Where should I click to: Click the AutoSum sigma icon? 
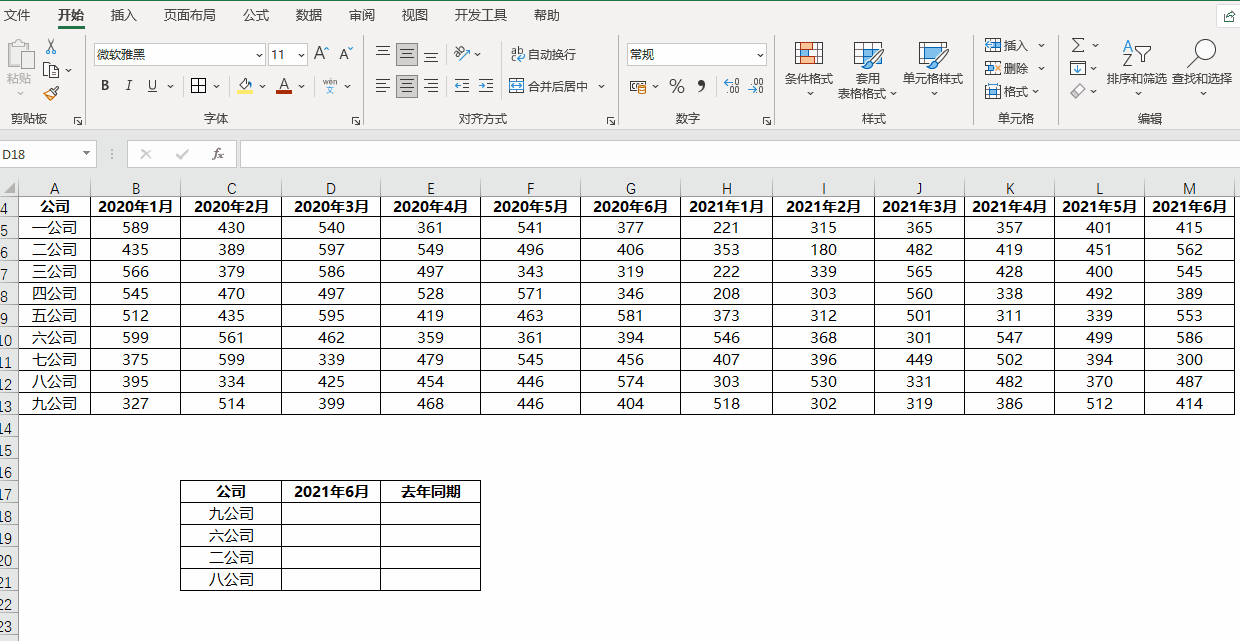coord(1078,45)
